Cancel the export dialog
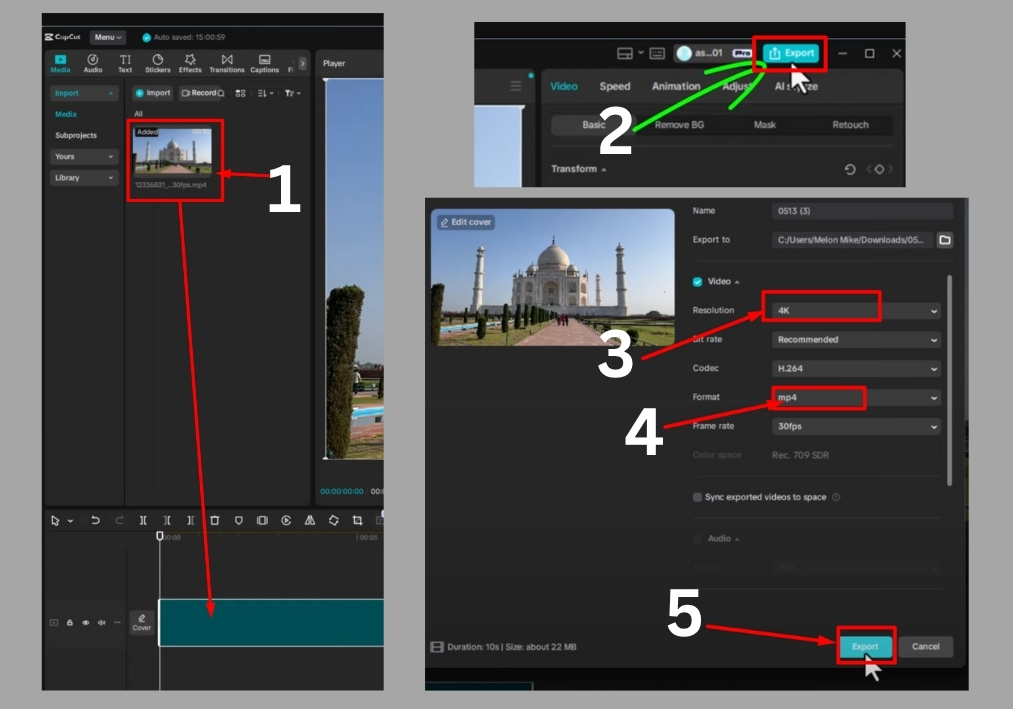Image resolution: width=1013 pixels, height=709 pixels. (925, 646)
